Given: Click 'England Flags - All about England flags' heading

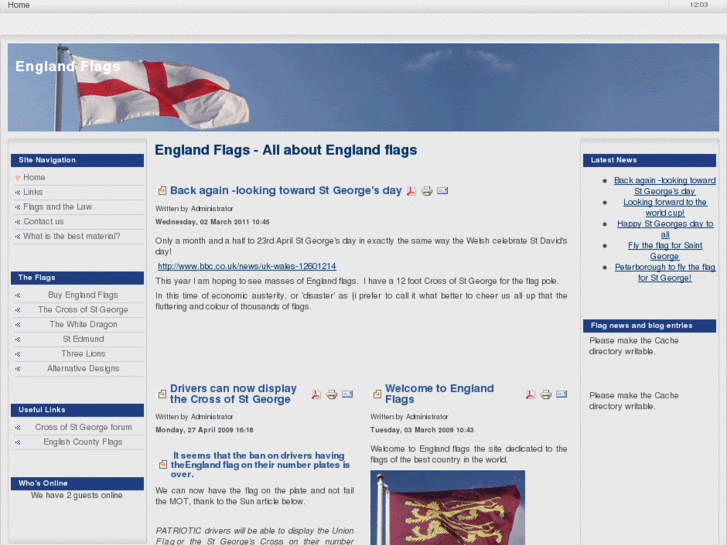Looking at the screenshot, I should pyautogui.click(x=286, y=150).
